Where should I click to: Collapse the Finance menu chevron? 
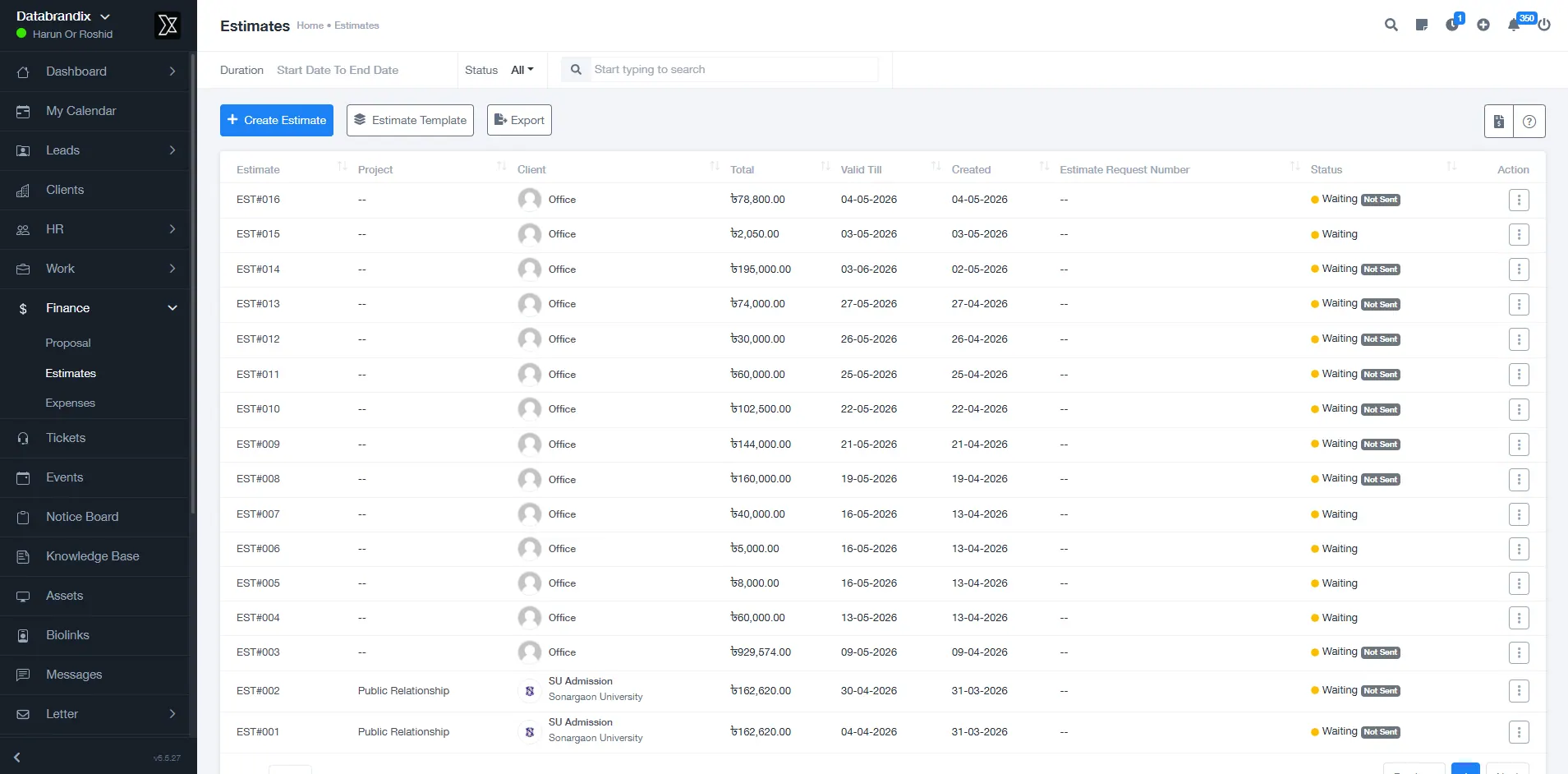pyautogui.click(x=172, y=308)
